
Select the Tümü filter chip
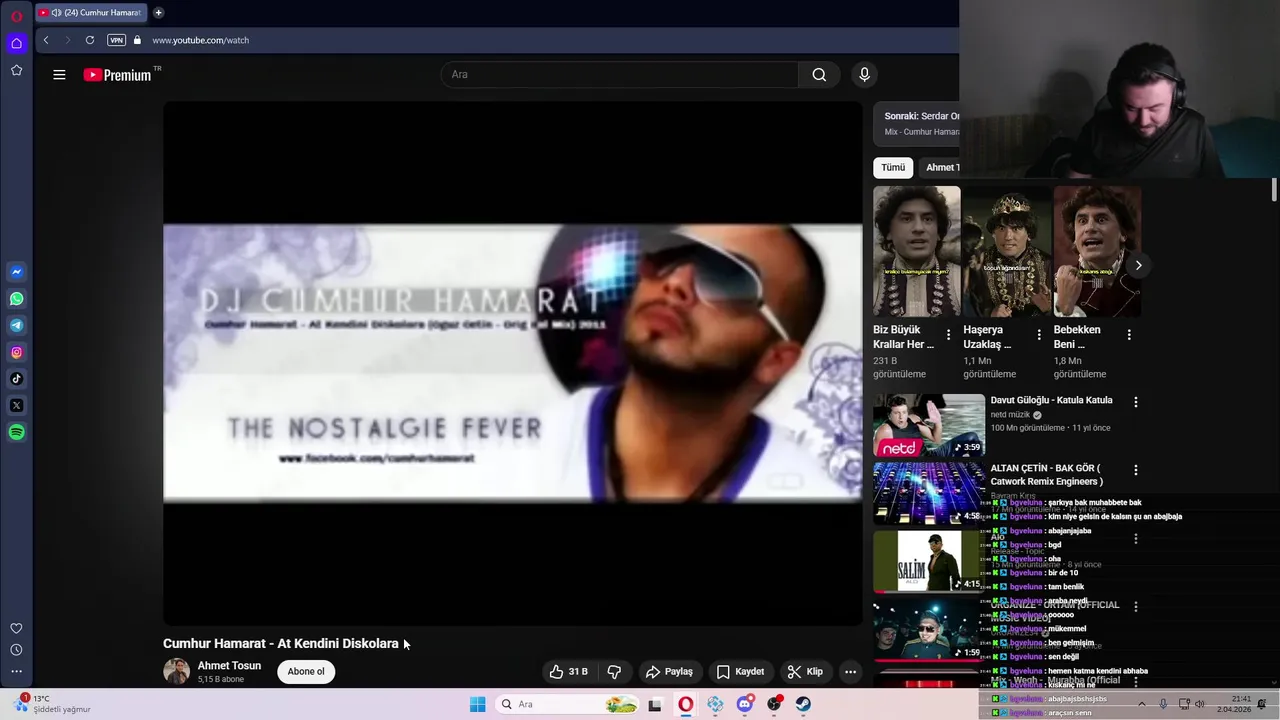click(x=893, y=168)
